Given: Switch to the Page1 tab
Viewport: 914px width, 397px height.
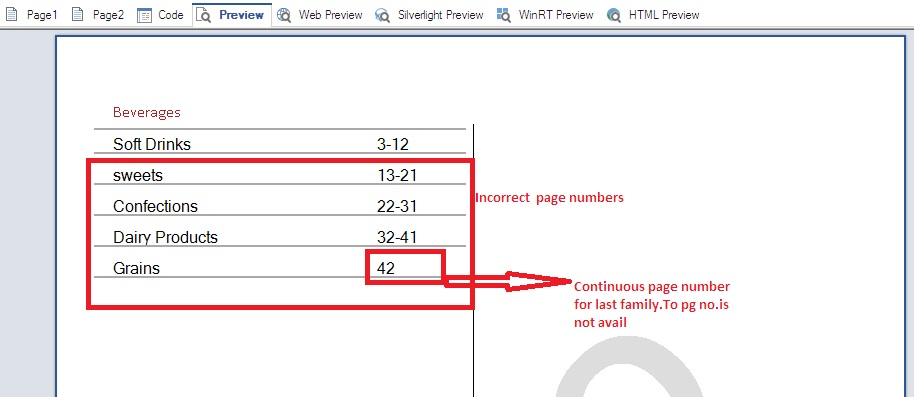Looking at the screenshot, I should coord(31,15).
